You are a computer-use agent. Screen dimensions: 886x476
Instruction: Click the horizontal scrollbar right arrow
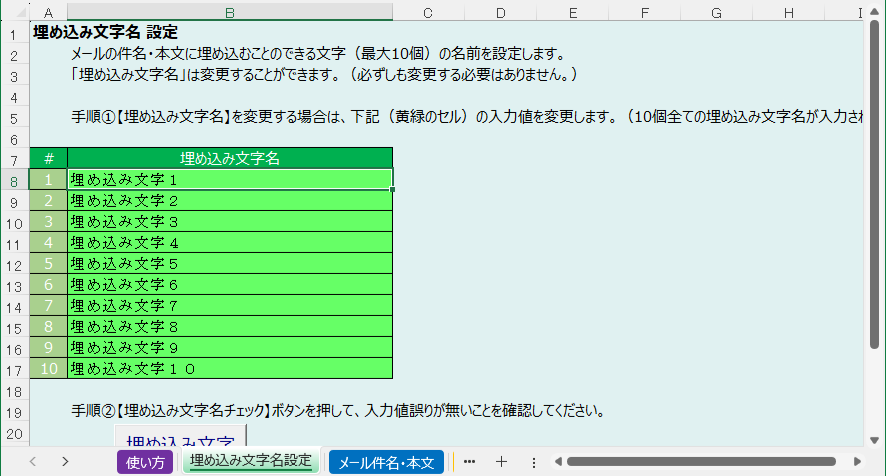(x=857, y=462)
